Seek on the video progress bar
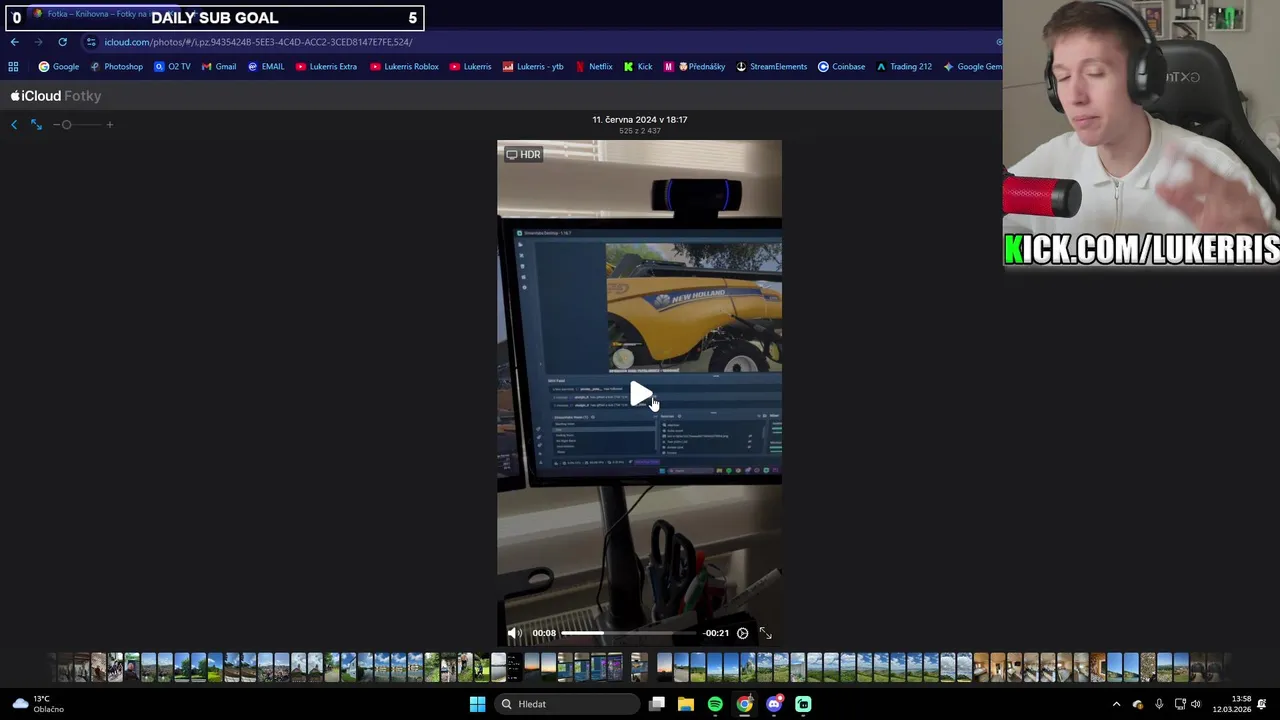The width and height of the screenshot is (1280, 720). click(628, 633)
